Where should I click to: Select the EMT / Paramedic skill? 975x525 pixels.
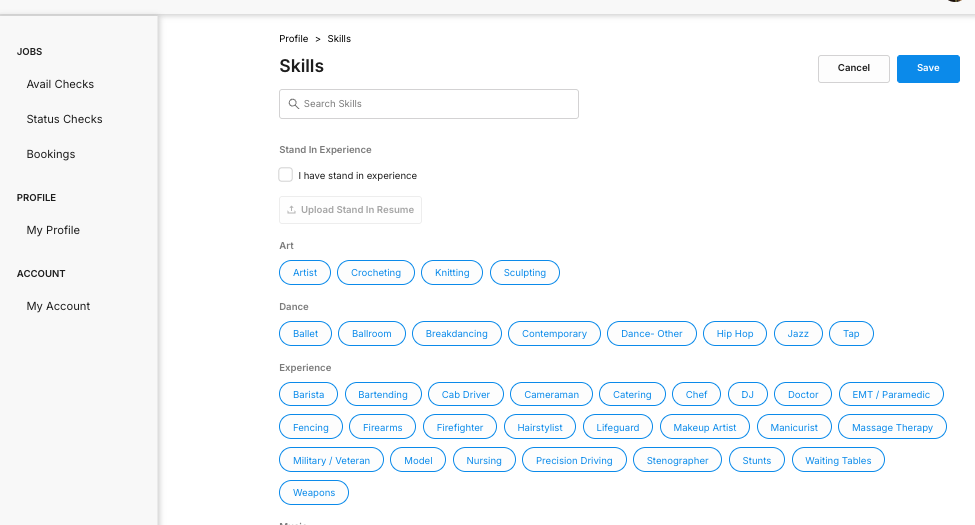point(890,394)
